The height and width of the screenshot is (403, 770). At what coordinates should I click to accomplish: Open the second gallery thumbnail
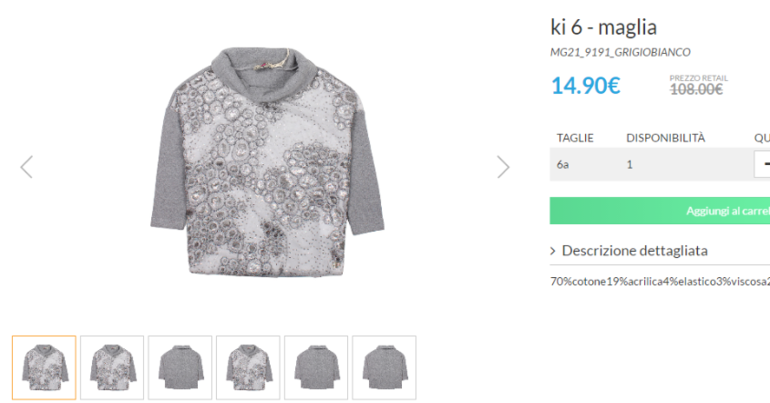pyautogui.click(x=112, y=367)
